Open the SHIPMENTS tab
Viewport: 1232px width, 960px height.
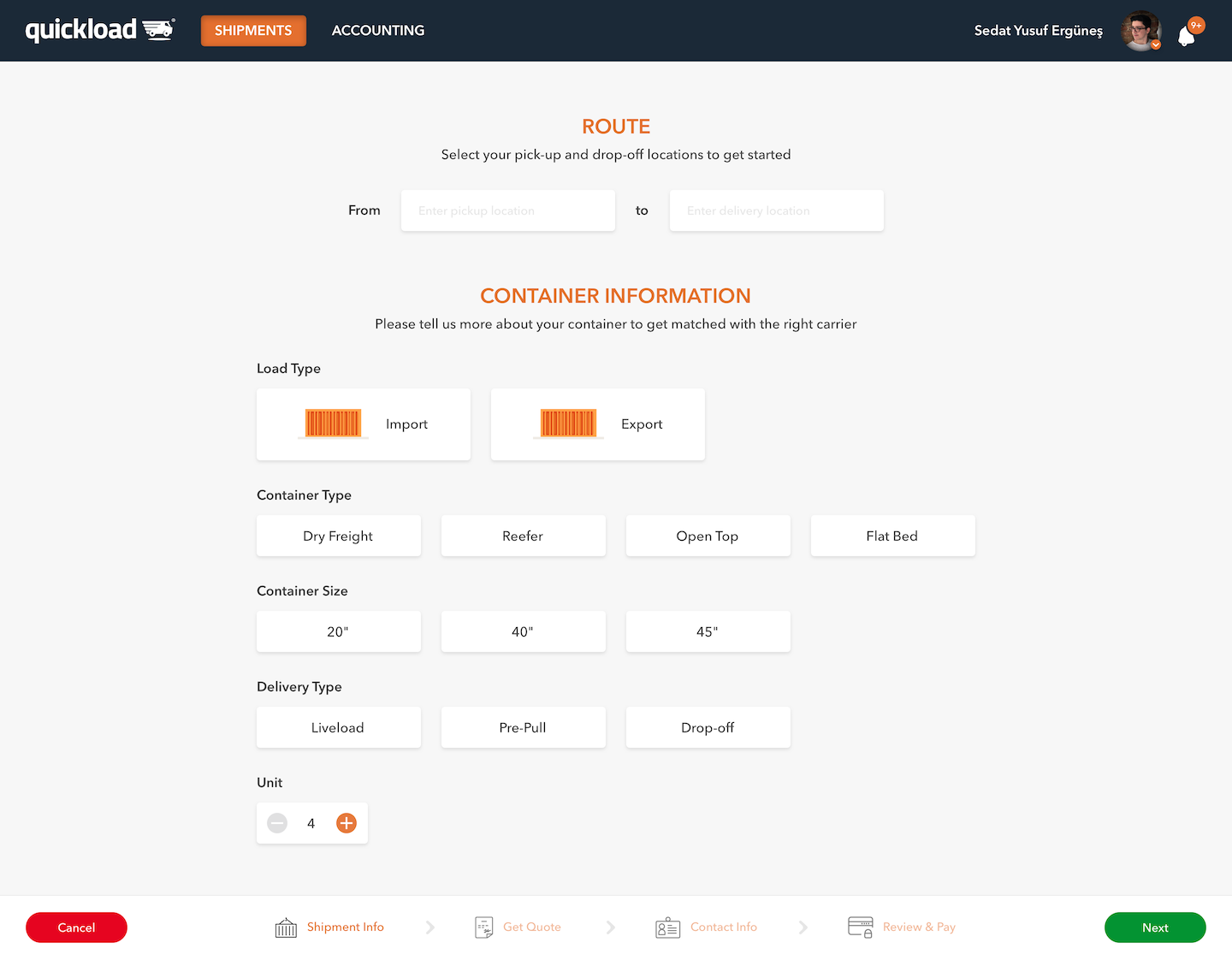pyautogui.click(x=253, y=31)
